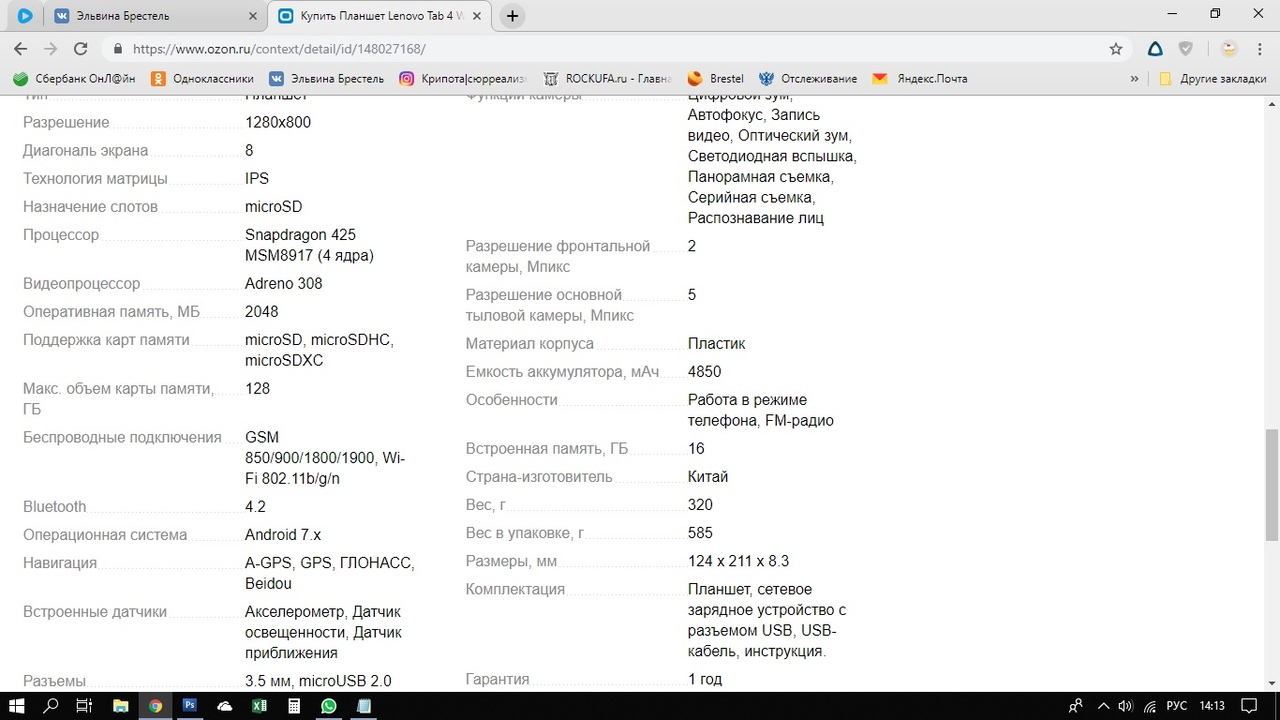The height and width of the screenshot is (720, 1280).
Task: Switch the РУС input language
Action: click(1177, 706)
